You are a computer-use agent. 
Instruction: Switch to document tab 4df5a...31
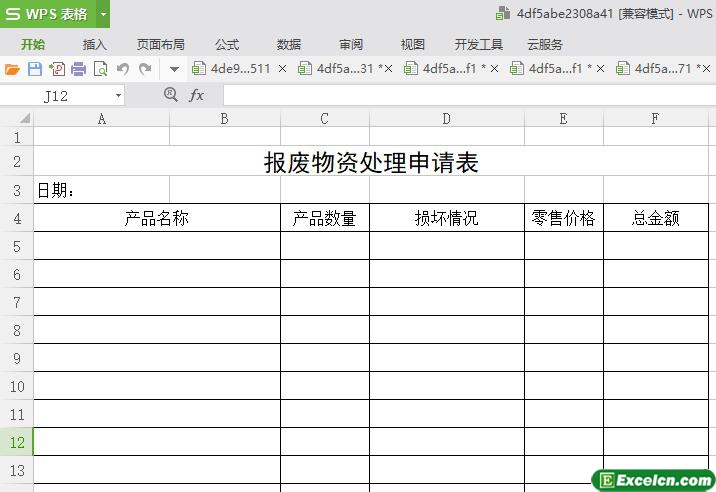(337, 69)
